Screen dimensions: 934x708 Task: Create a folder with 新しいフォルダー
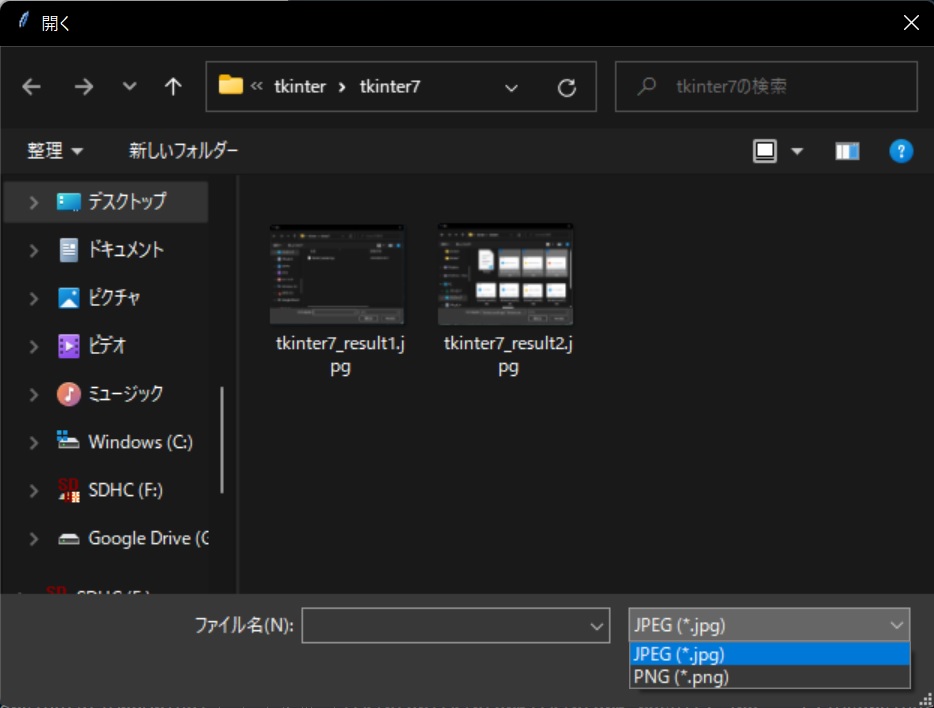point(184,151)
